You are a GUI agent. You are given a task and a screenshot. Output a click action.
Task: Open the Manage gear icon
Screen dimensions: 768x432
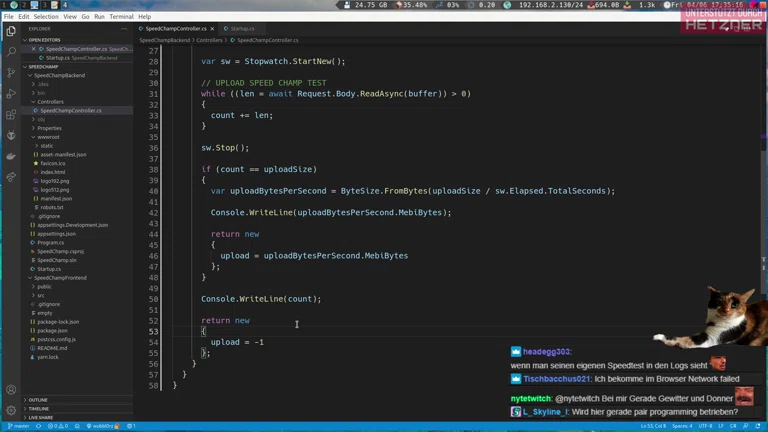pyautogui.click(x=11, y=411)
